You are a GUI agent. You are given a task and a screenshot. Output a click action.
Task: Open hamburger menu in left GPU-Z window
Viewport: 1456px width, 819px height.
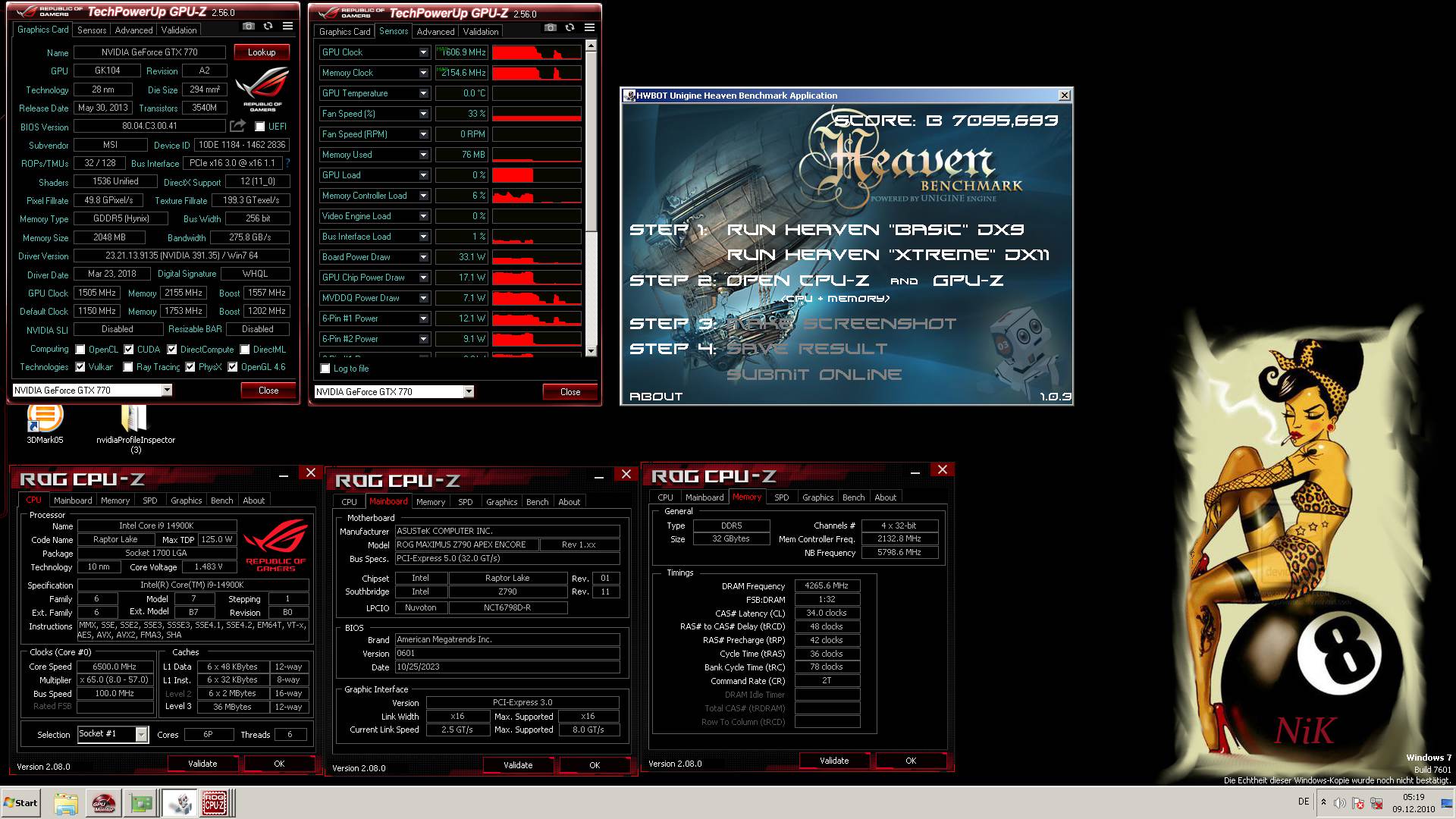click(x=287, y=27)
